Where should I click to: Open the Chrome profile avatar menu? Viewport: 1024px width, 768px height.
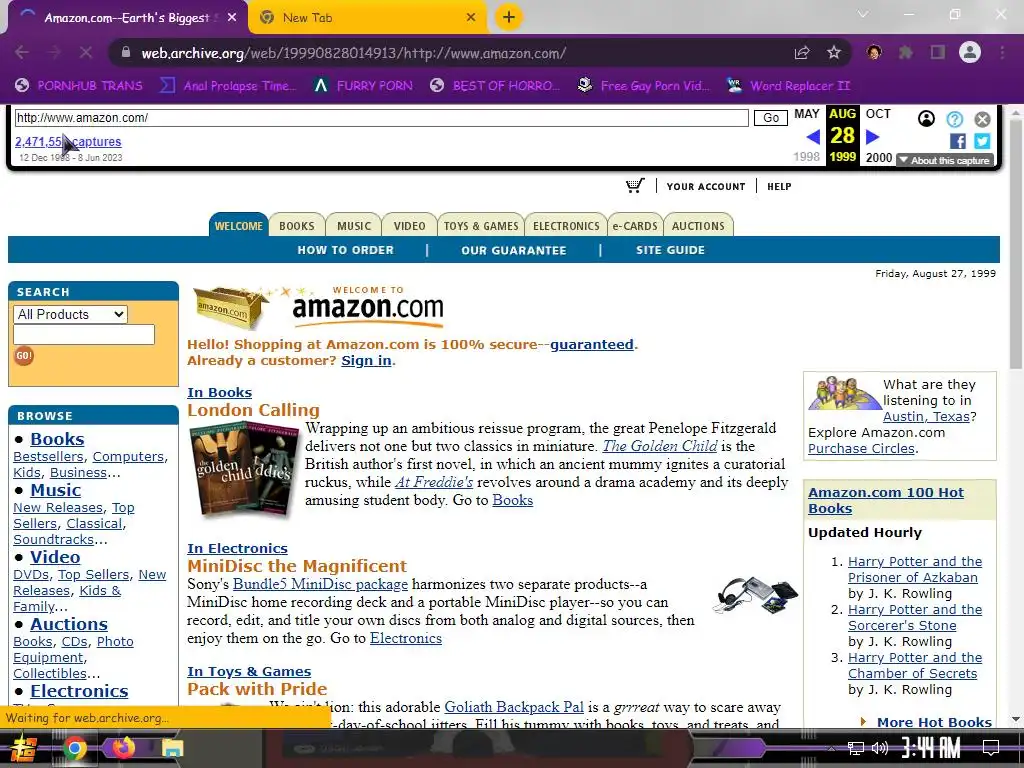click(x=970, y=52)
